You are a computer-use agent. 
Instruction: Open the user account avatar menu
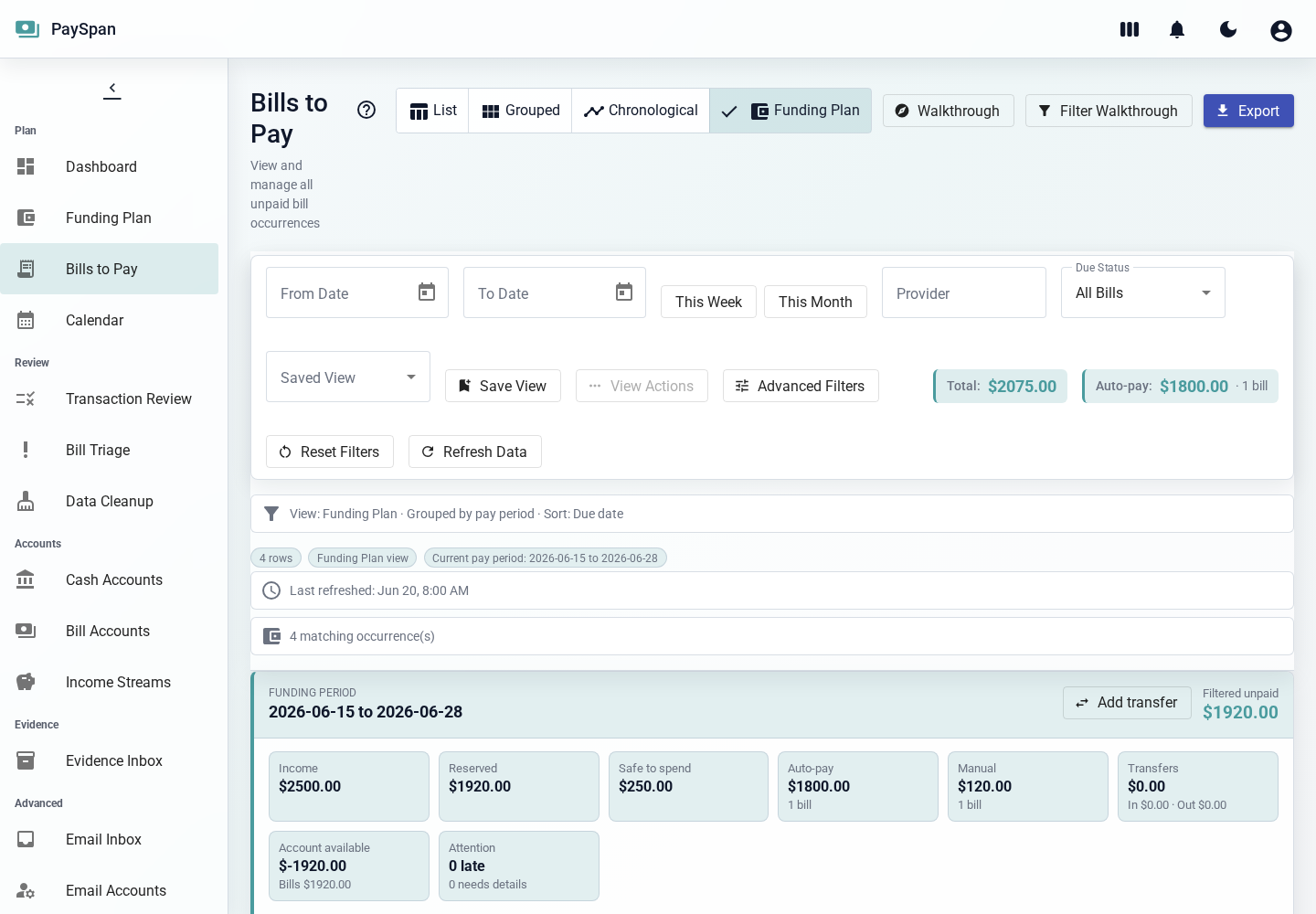(x=1281, y=31)
